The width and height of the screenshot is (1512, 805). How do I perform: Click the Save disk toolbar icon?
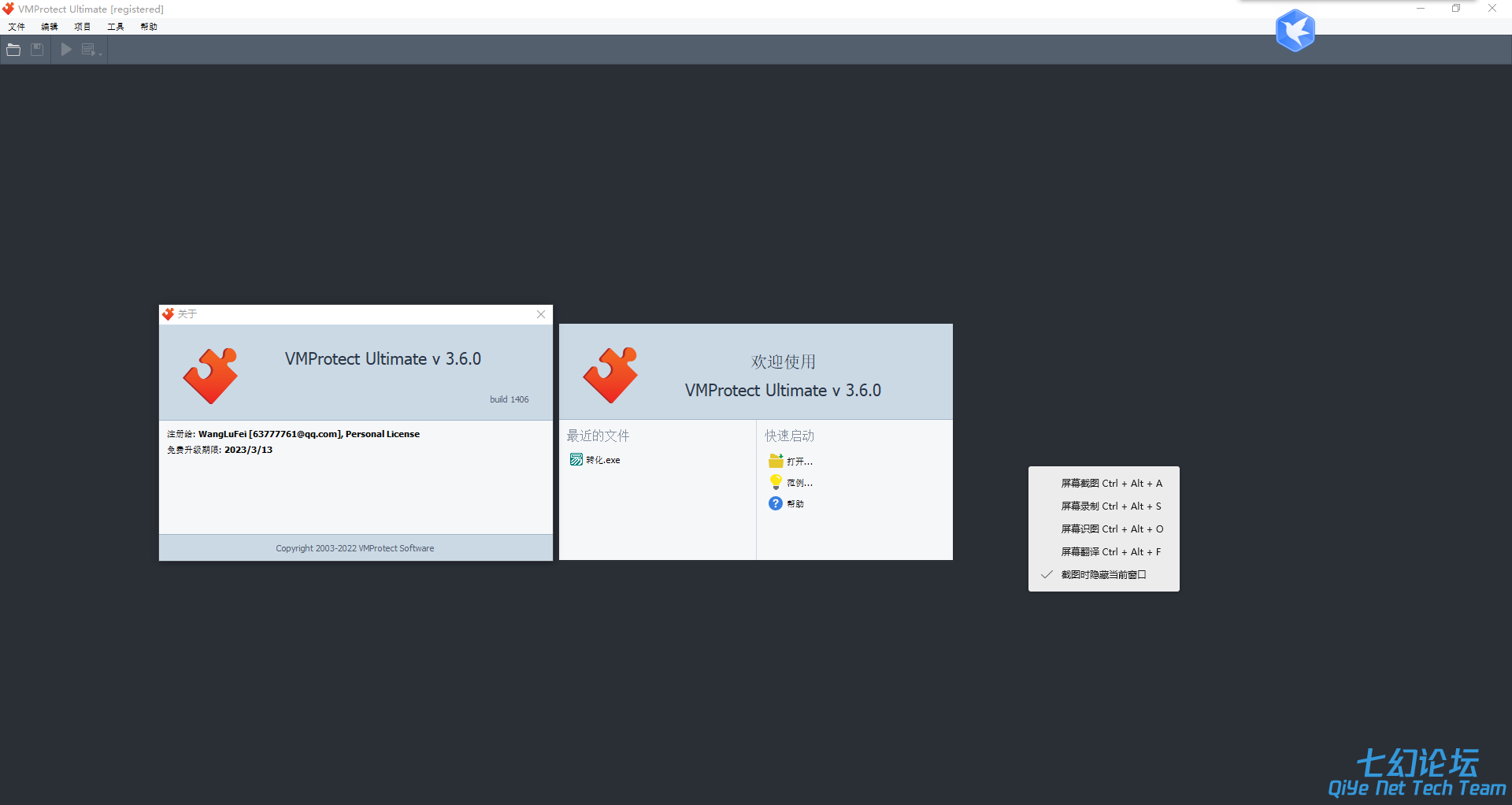point(37,50)
